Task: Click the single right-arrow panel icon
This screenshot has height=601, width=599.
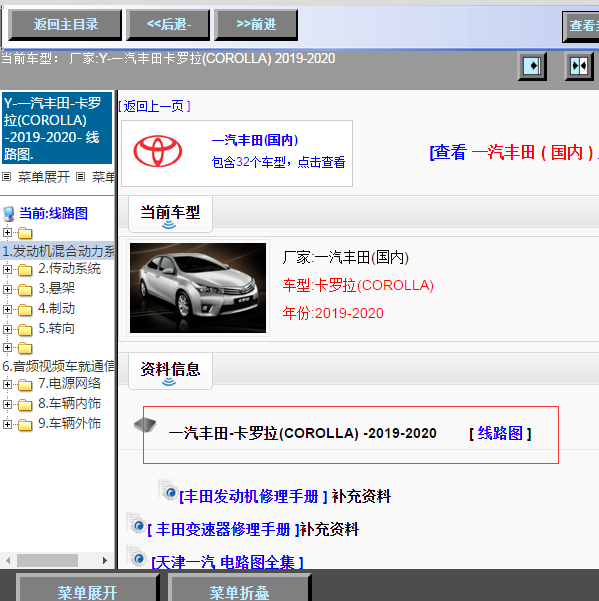Action: (x=532, y=66)
